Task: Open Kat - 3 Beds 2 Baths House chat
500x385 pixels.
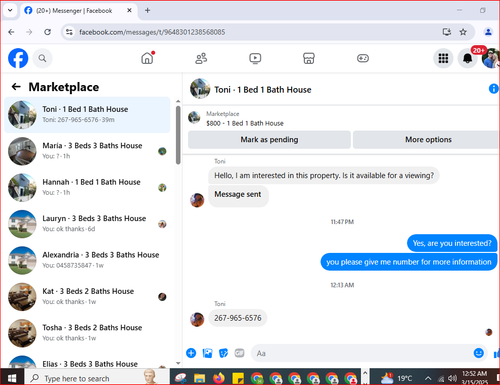Action: [87, 296]
